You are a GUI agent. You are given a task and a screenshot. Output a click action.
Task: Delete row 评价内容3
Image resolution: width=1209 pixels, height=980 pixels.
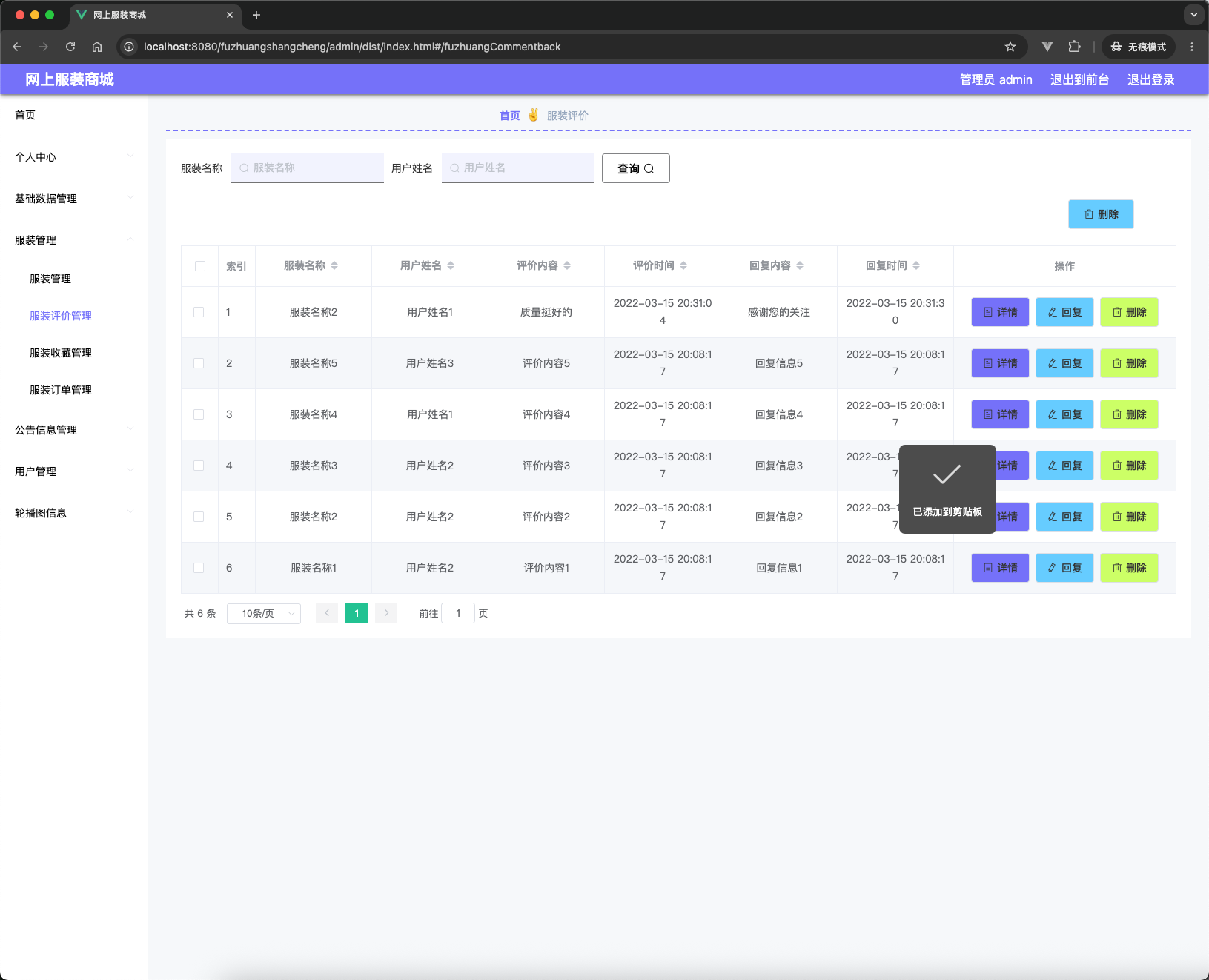tap(1129, 466)
